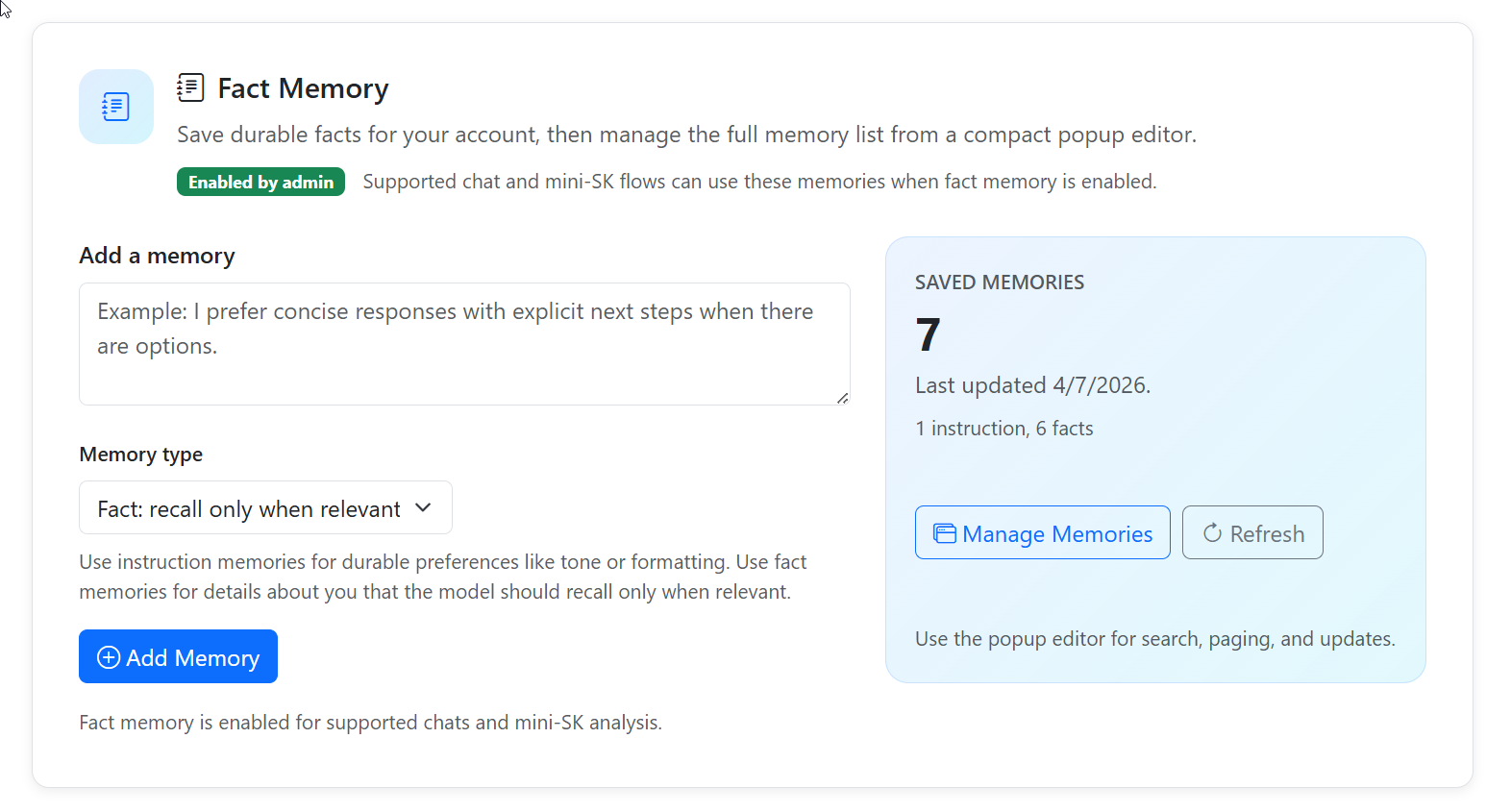This screenshot has width=1511, height=812.
Task: Click the icon before the Manage Memories label
Action: click(946, 532)
